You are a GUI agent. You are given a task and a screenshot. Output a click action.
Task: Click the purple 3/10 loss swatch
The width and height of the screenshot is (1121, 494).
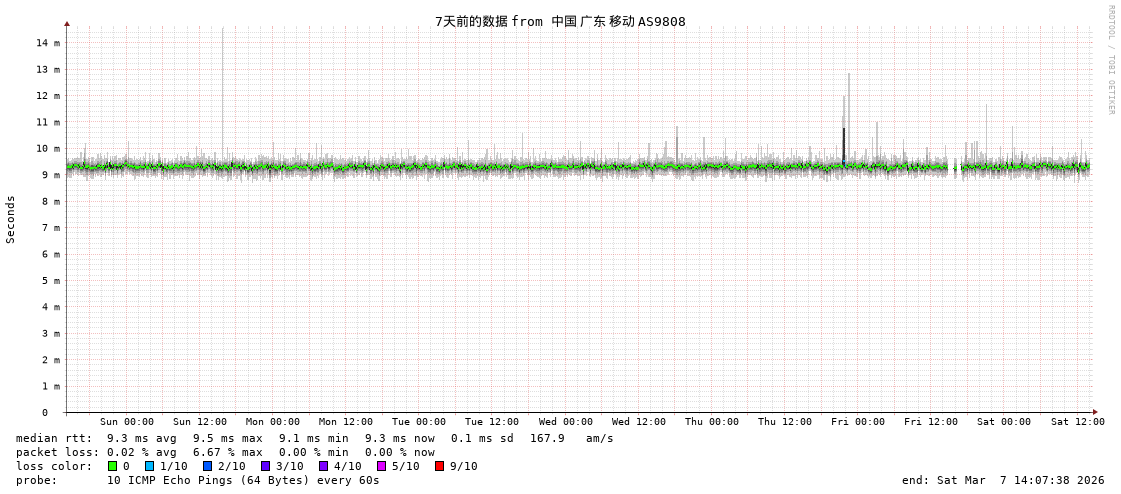coord(265,466)
